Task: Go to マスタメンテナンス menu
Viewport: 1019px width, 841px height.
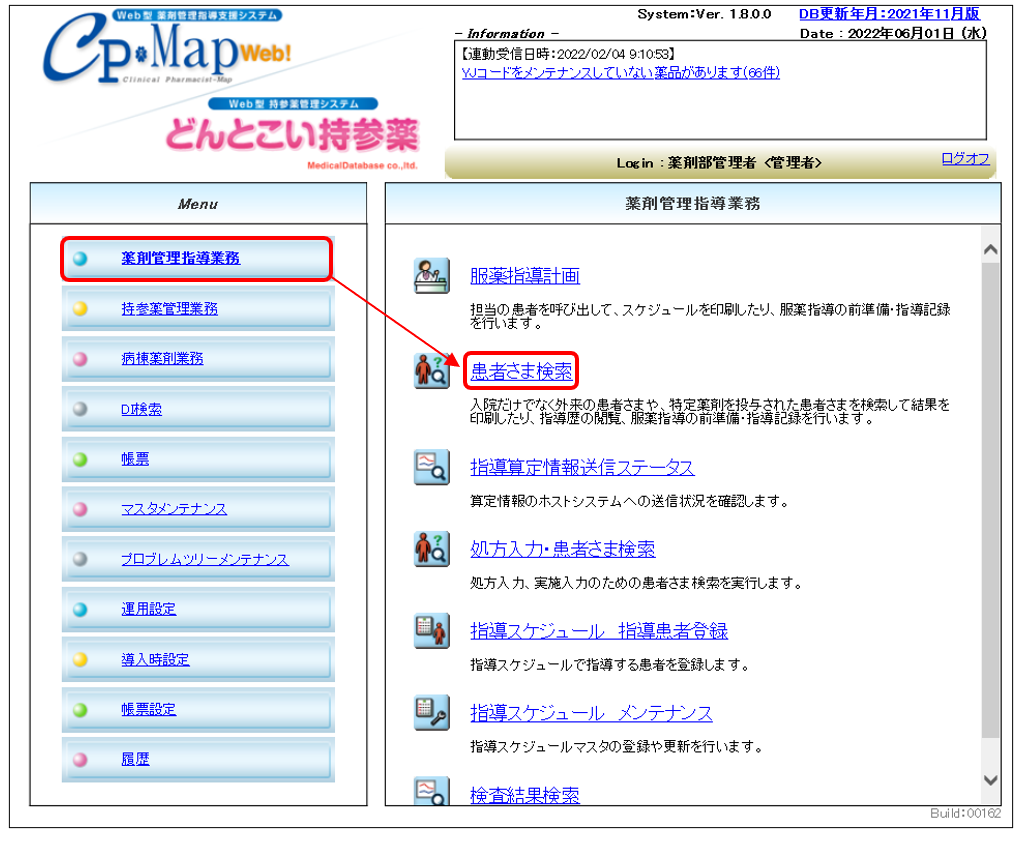Action: (x=173, y=509)
